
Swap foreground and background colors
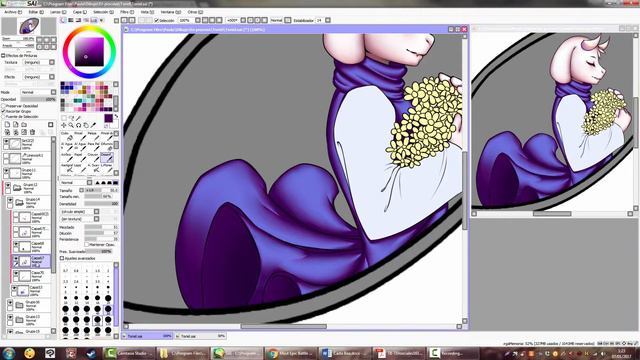click(x=116, y=116)
